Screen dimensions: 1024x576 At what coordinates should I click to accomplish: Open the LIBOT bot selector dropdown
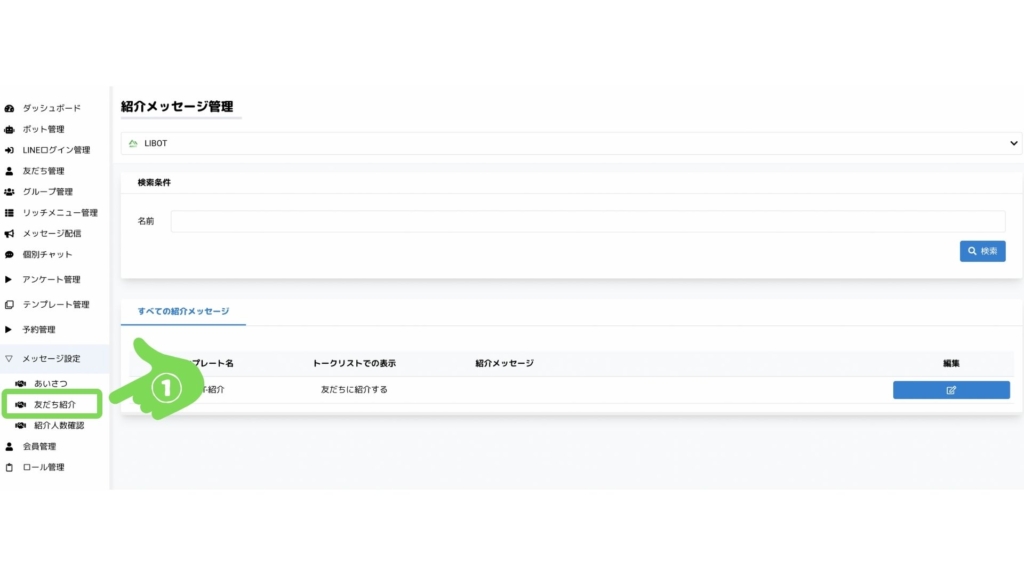pyautogui.click(x=571, y=144)
